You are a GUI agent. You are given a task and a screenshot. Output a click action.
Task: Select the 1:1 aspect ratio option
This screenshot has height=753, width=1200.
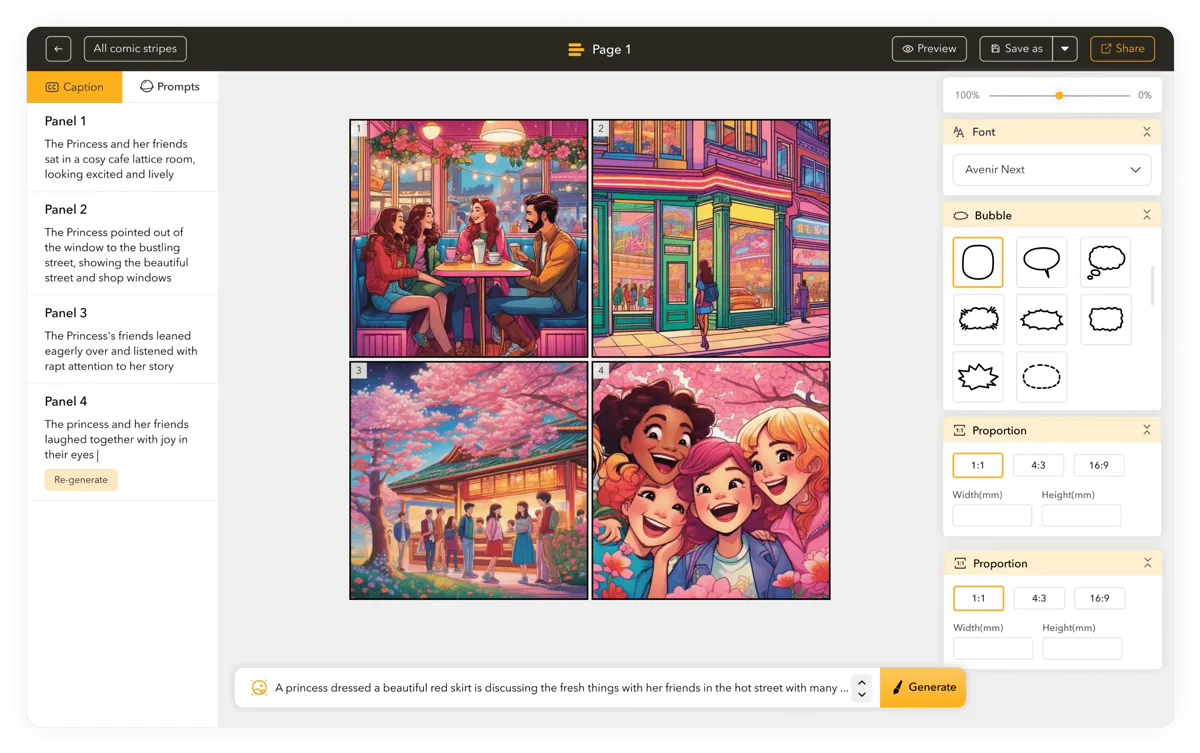click(977, 465)
